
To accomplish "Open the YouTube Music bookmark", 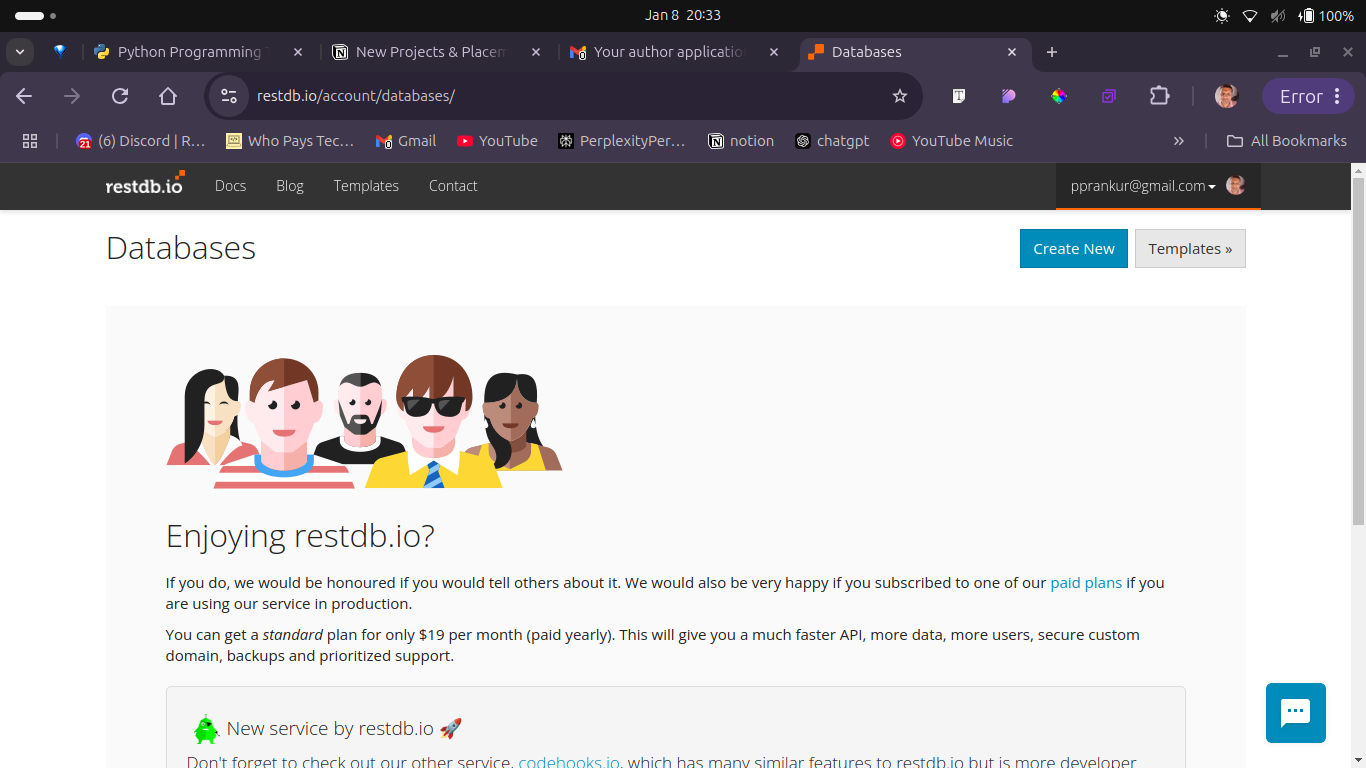I will (x=952, y=141).
